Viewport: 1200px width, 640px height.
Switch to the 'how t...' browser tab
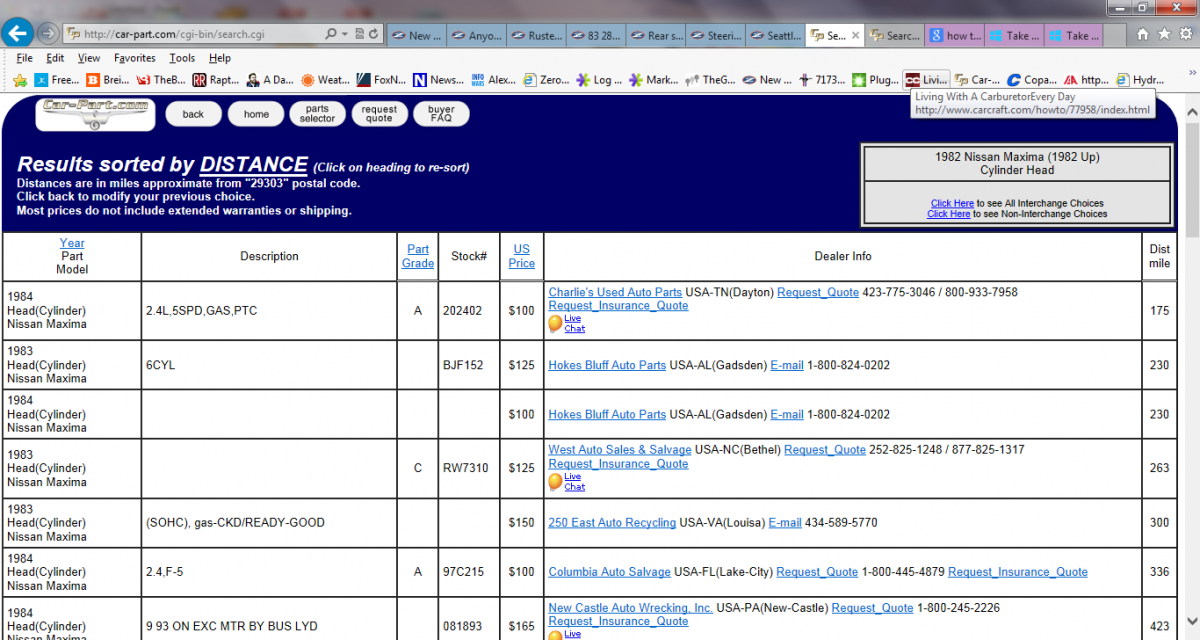point(955,35)
